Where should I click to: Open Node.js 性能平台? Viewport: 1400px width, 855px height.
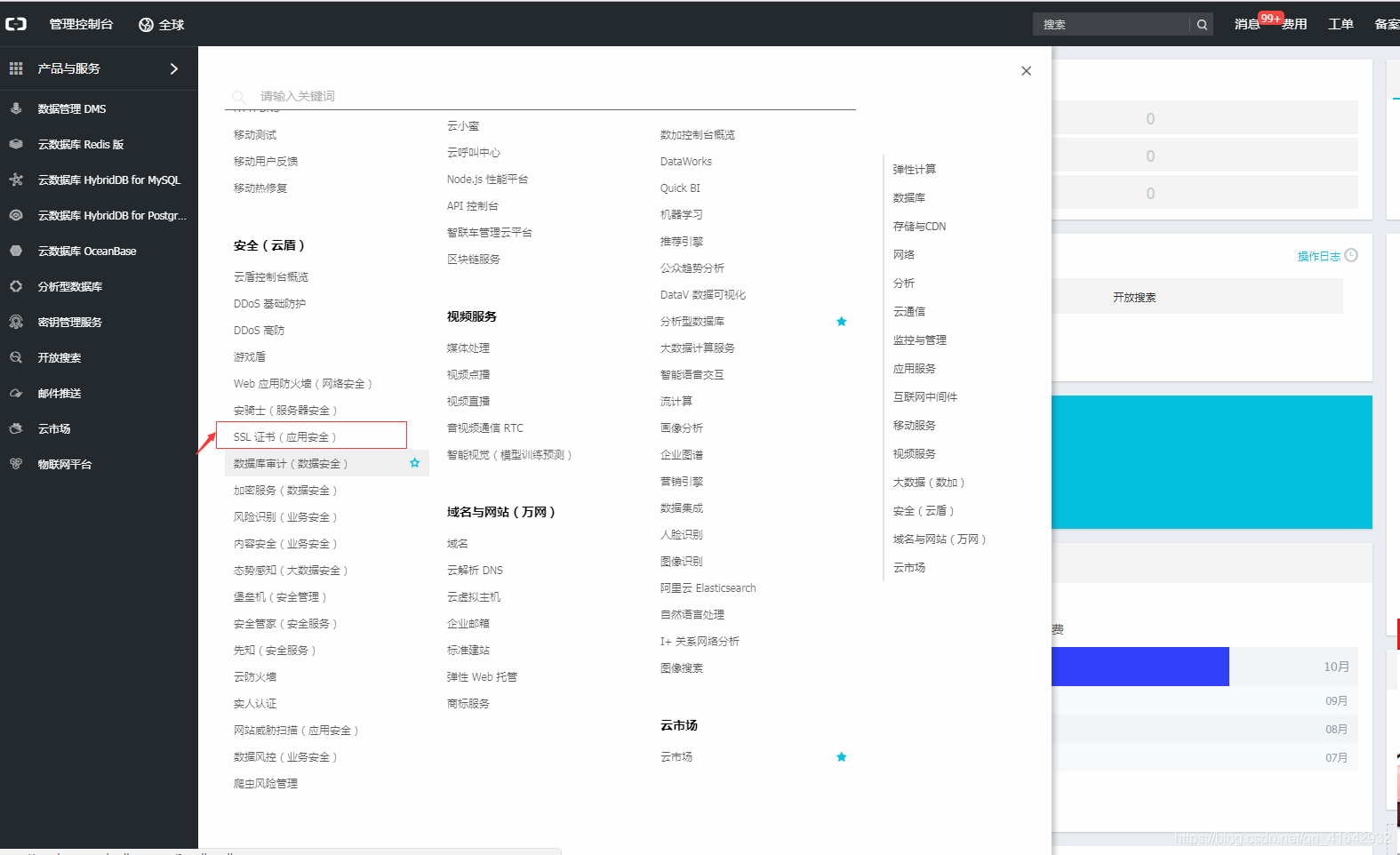(487, 179)
